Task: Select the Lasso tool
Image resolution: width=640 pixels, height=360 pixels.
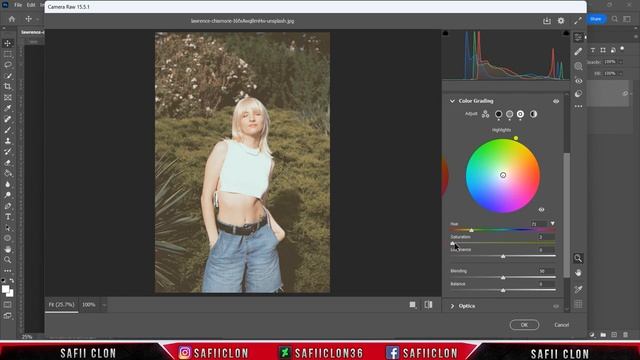Action: point(7,65)
